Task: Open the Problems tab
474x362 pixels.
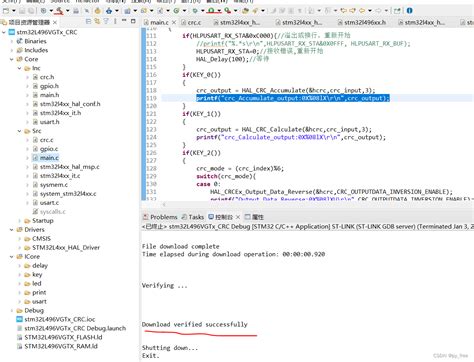Action: pyautogui.click(x=160, y=217)
